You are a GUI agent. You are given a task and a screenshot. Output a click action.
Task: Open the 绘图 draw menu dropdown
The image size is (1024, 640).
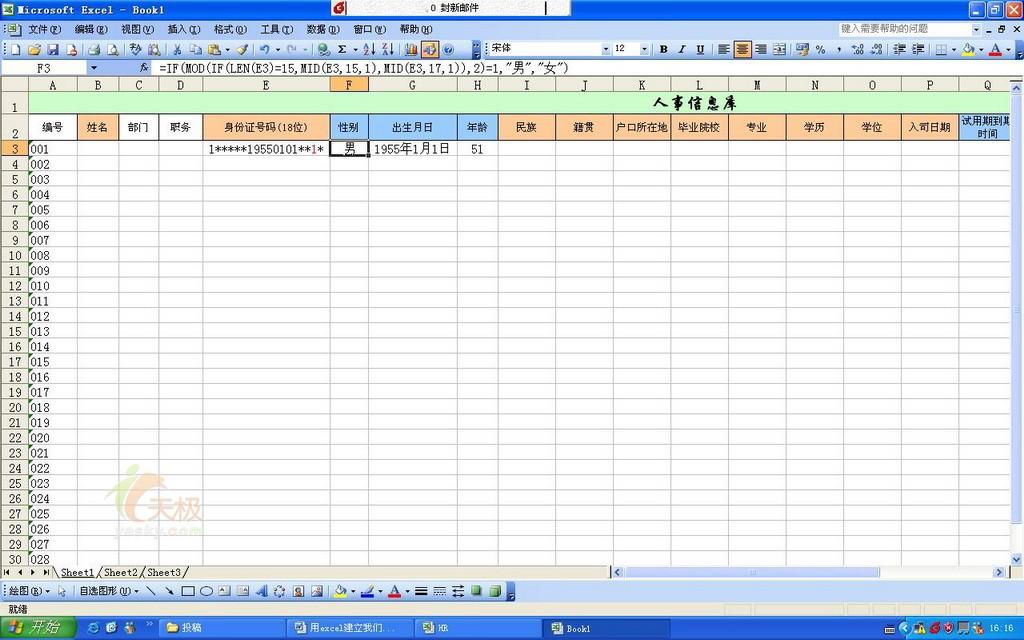coord(29,591)
